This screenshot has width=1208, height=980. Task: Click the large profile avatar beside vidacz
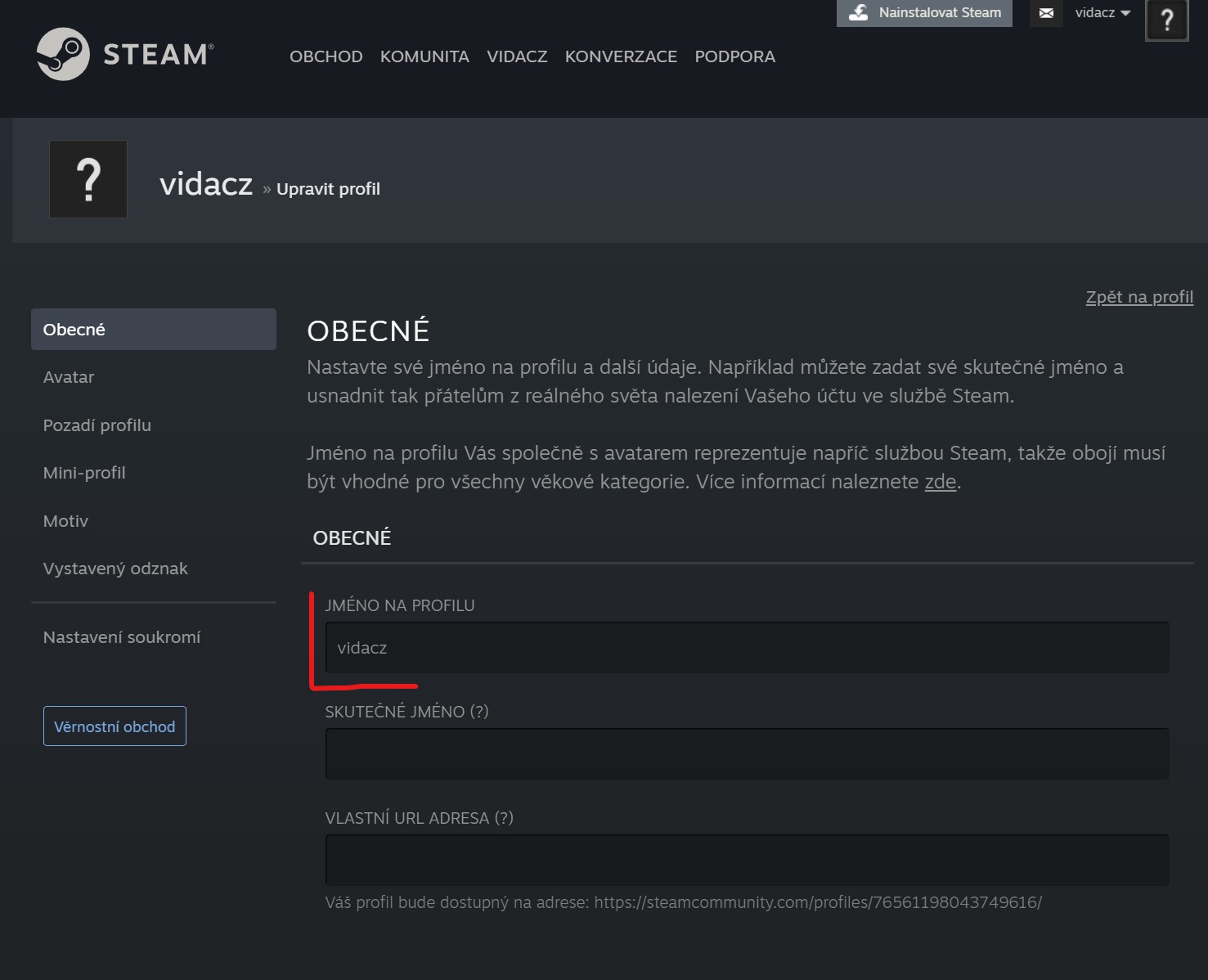[88, 179]
